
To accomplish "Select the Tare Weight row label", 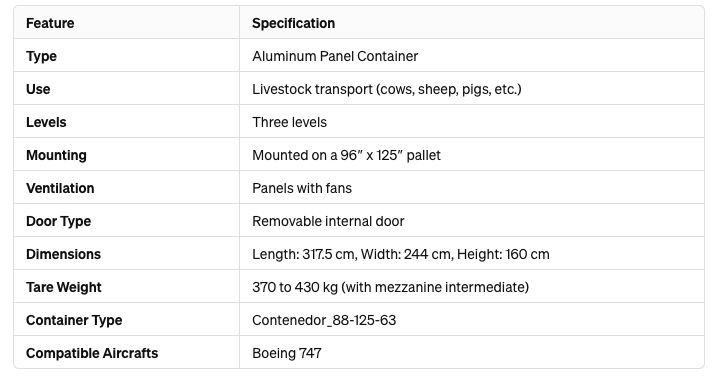I will coord(64,287).
